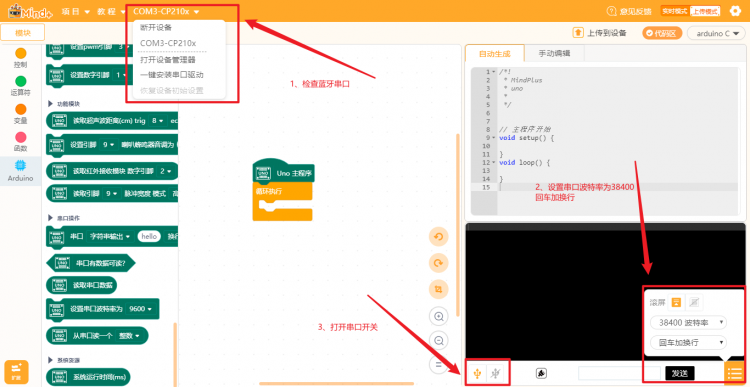
Task: Click the 意见反馈 help icon
Action: (x=611, y=11)
